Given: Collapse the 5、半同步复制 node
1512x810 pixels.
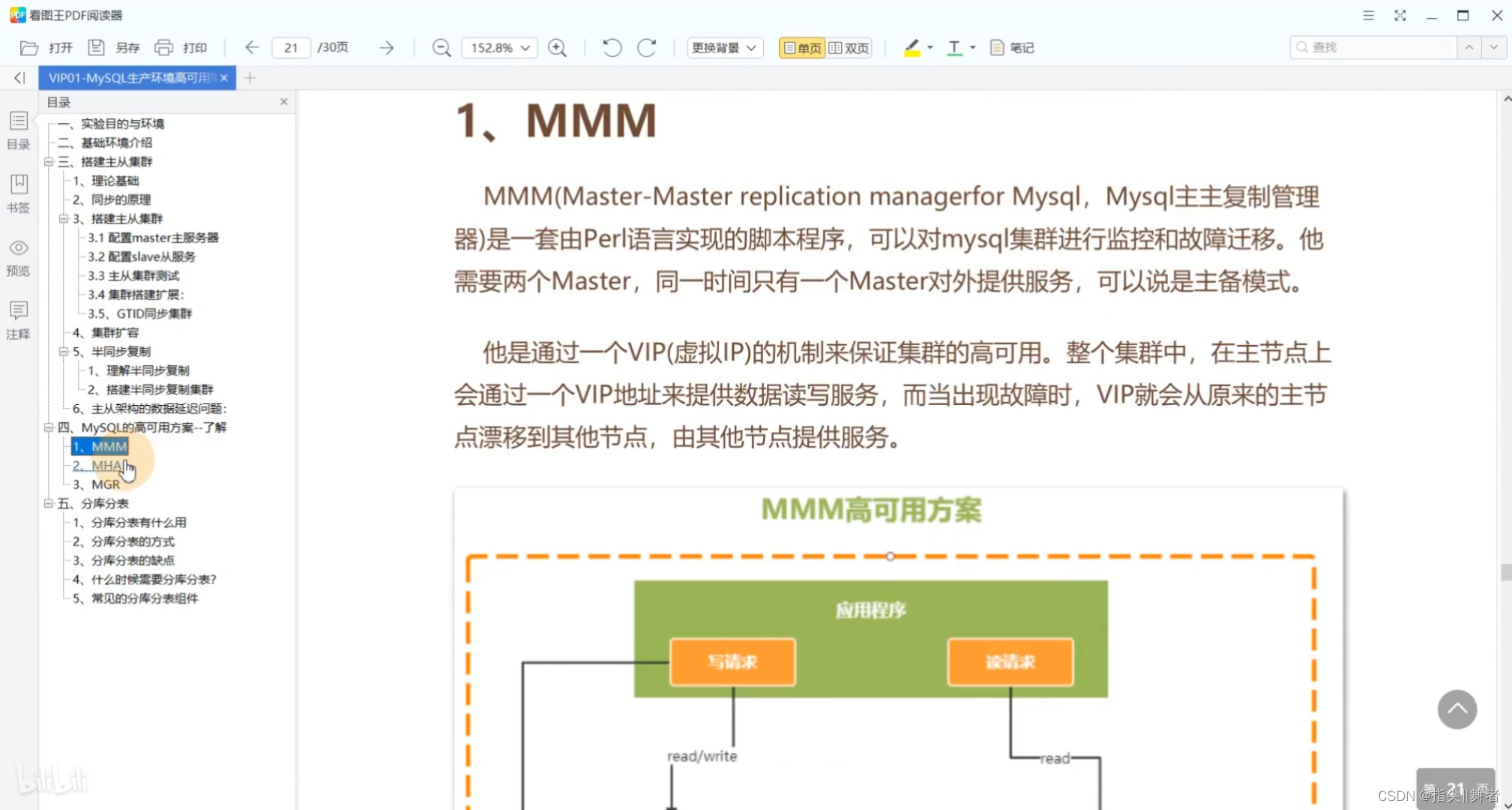Looking at the screenshot, I should click(x=64, y=352).
